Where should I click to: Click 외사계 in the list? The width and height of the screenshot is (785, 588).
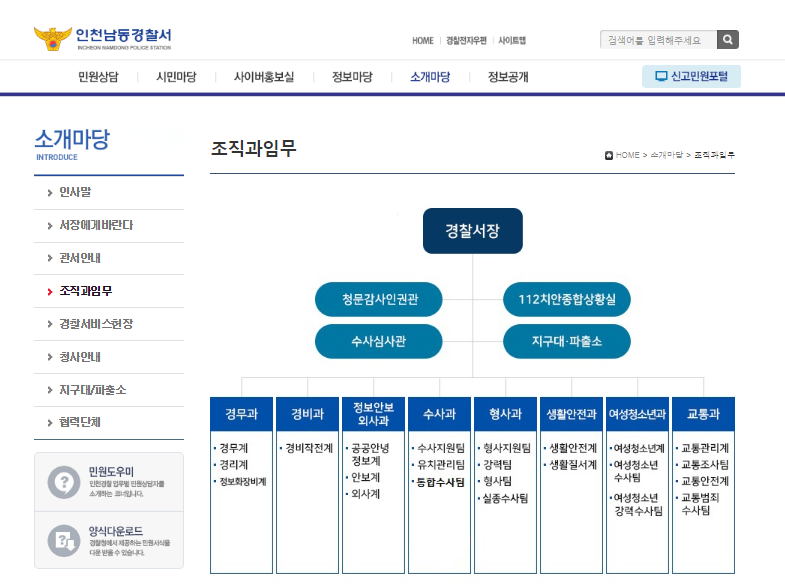tap(365, 494)
